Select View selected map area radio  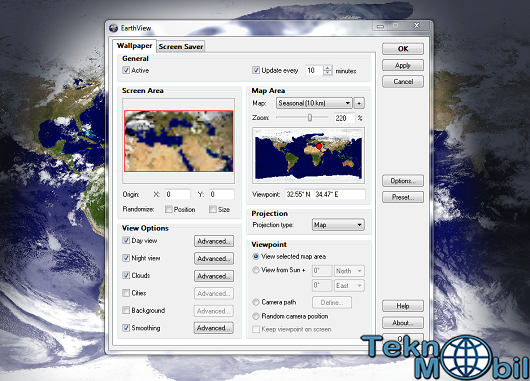click(x=256, y=257)
